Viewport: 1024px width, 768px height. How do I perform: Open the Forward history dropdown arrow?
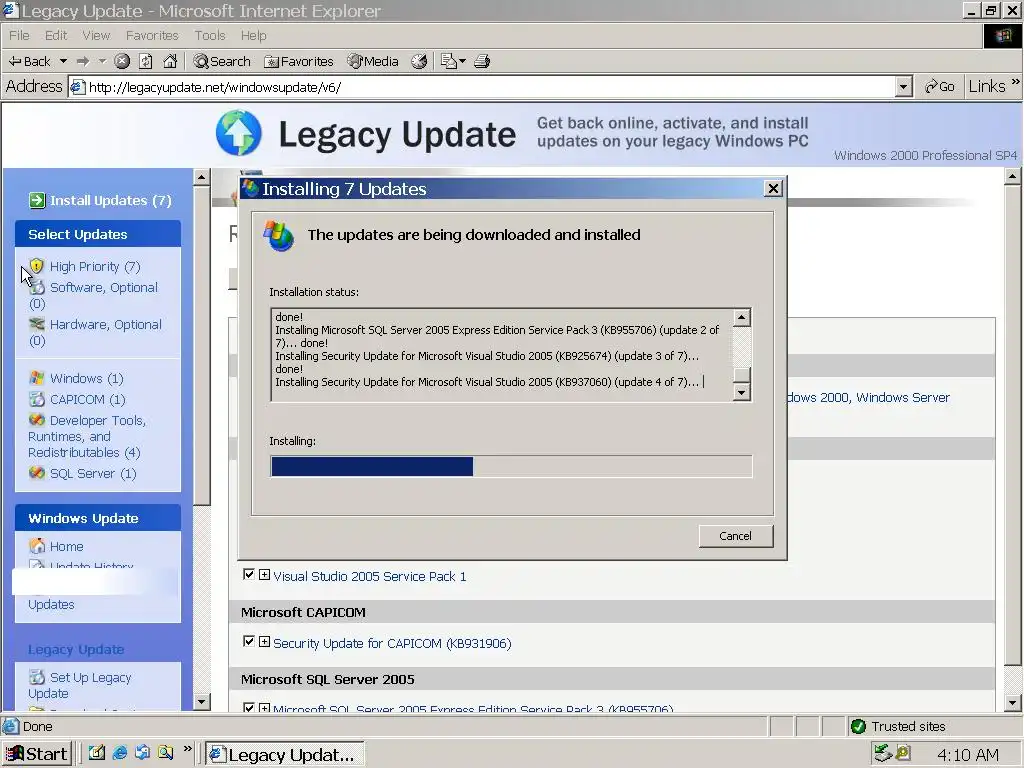click(x=102, y=61)
